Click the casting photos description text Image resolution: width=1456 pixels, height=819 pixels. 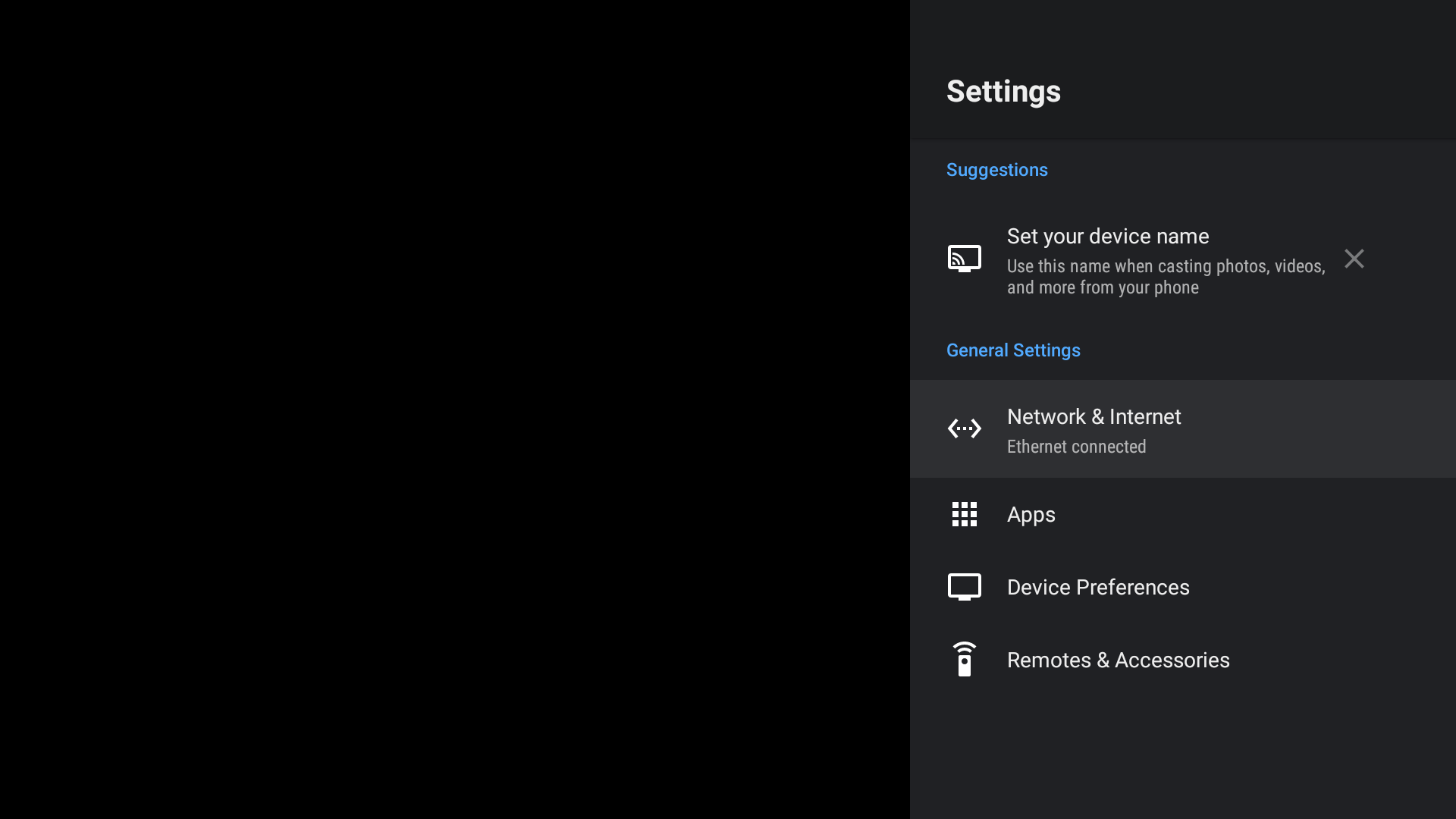1166,277
